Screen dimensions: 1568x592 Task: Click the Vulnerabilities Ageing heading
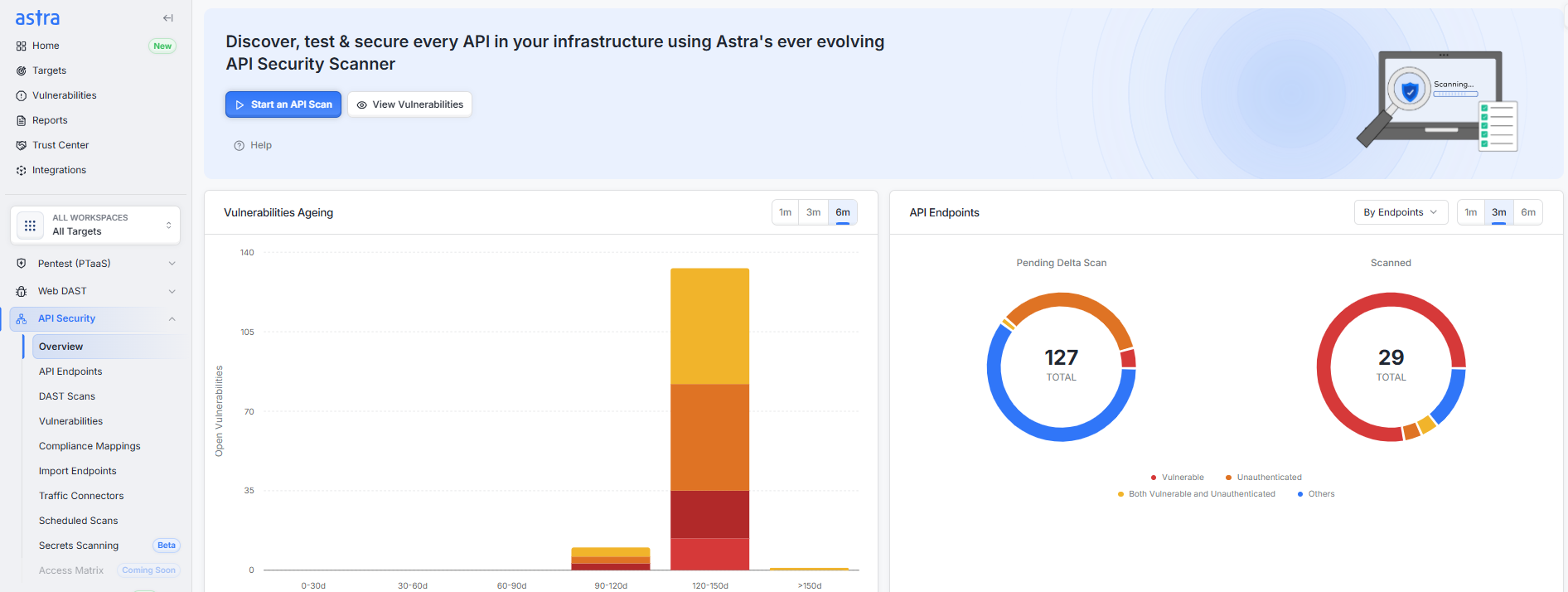coord(278,212)
